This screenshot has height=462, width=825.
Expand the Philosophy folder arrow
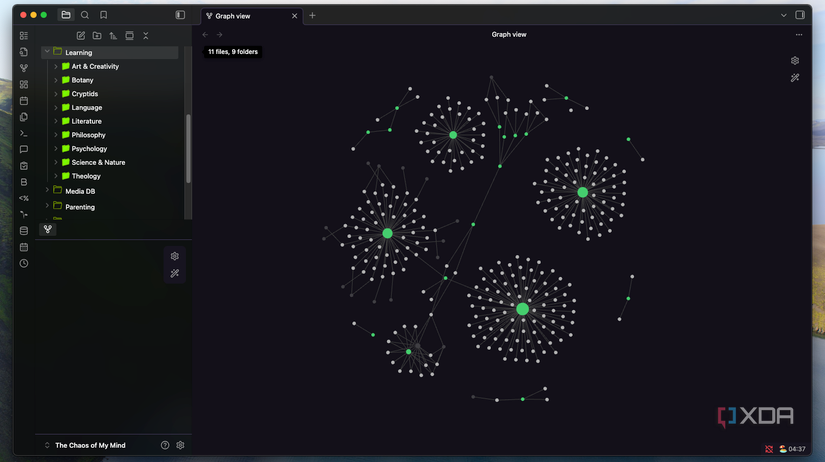tap(56, 135)
